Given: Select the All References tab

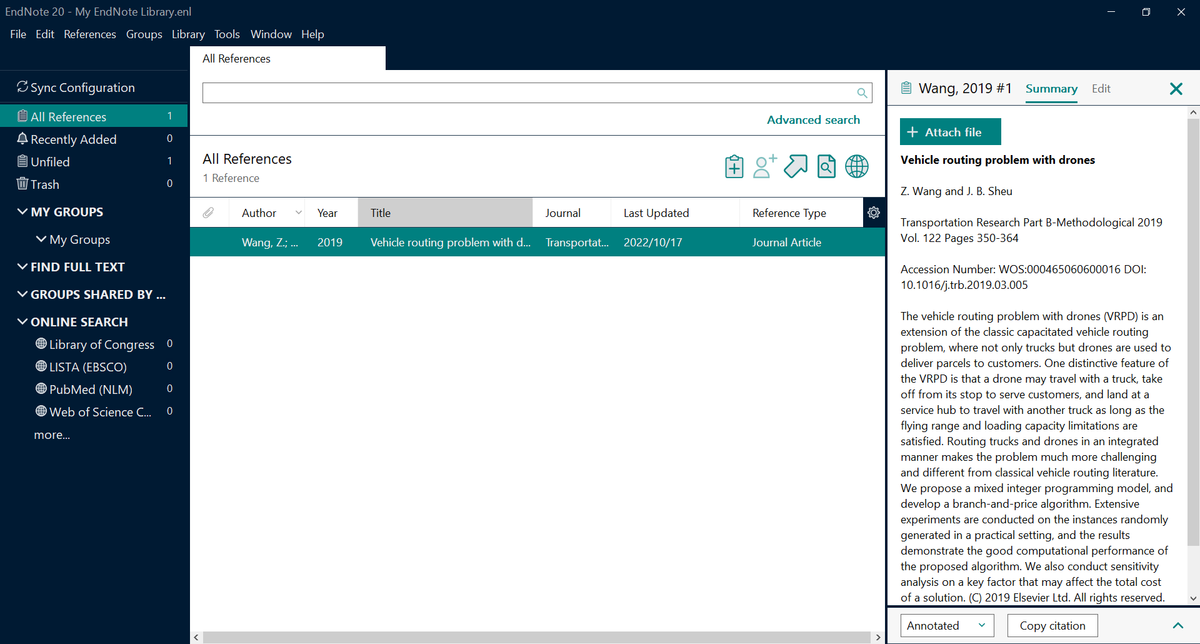Looking at the screenshot, I should click(x=287, y=59).
